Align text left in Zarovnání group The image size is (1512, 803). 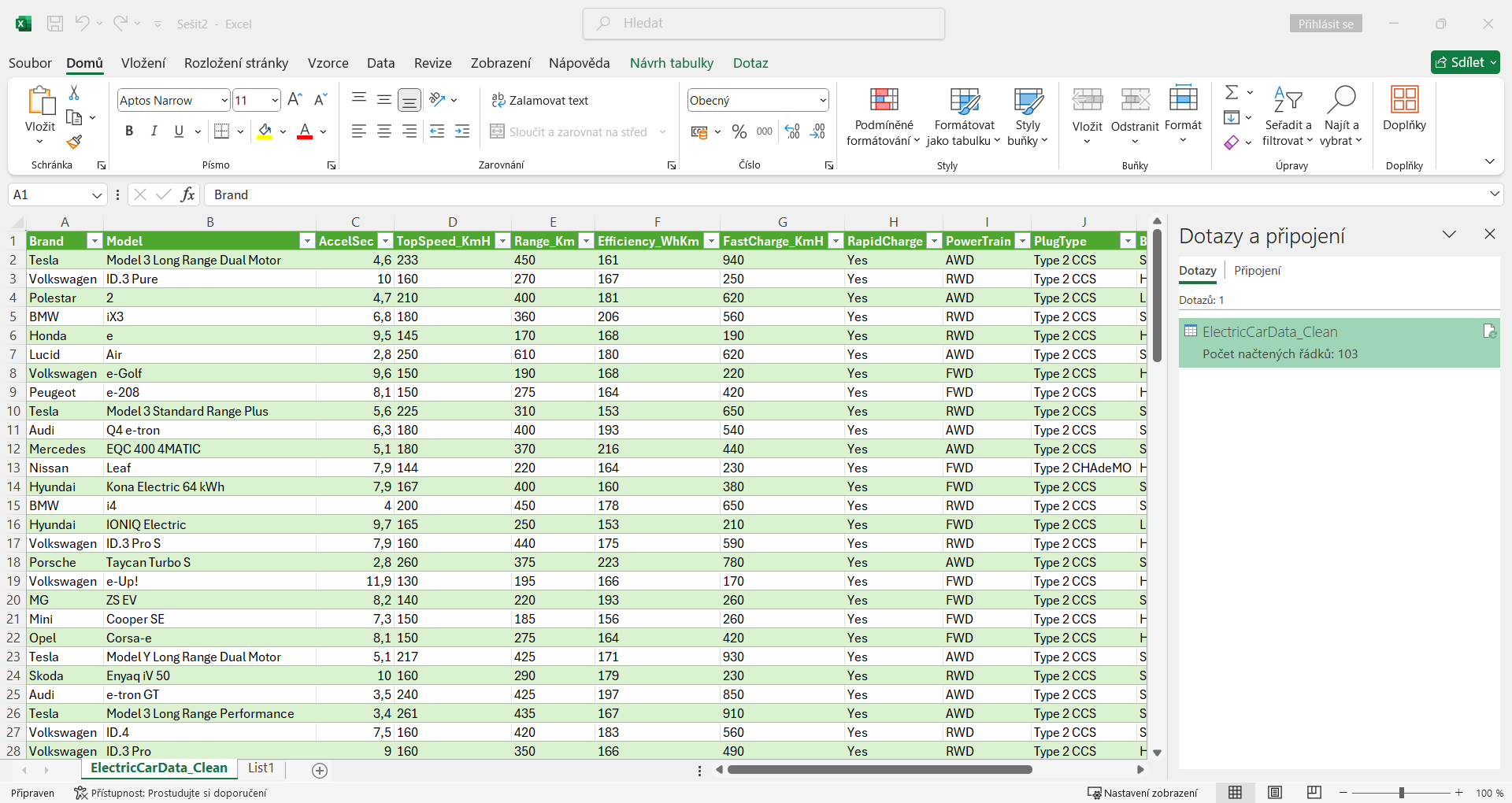pos(359,131)
